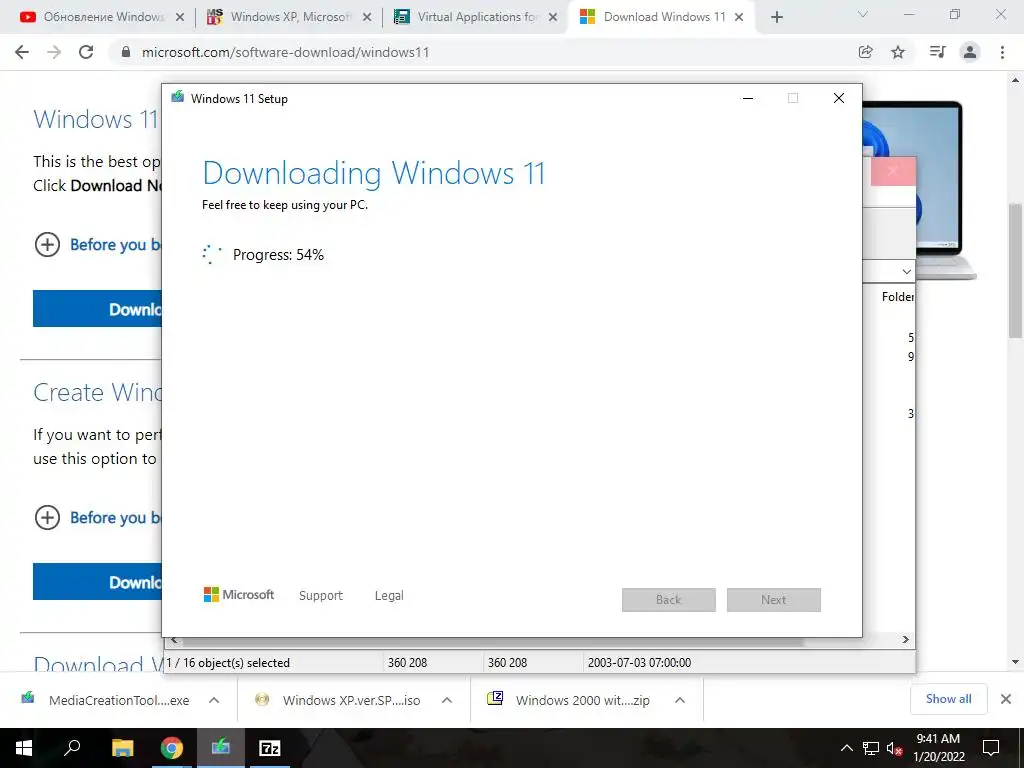Image resolution: width=1024 pixels, height=768 pixels.
Task: Open the Support link in Setup
Action: pyautogui.click(x=321, y=596)
